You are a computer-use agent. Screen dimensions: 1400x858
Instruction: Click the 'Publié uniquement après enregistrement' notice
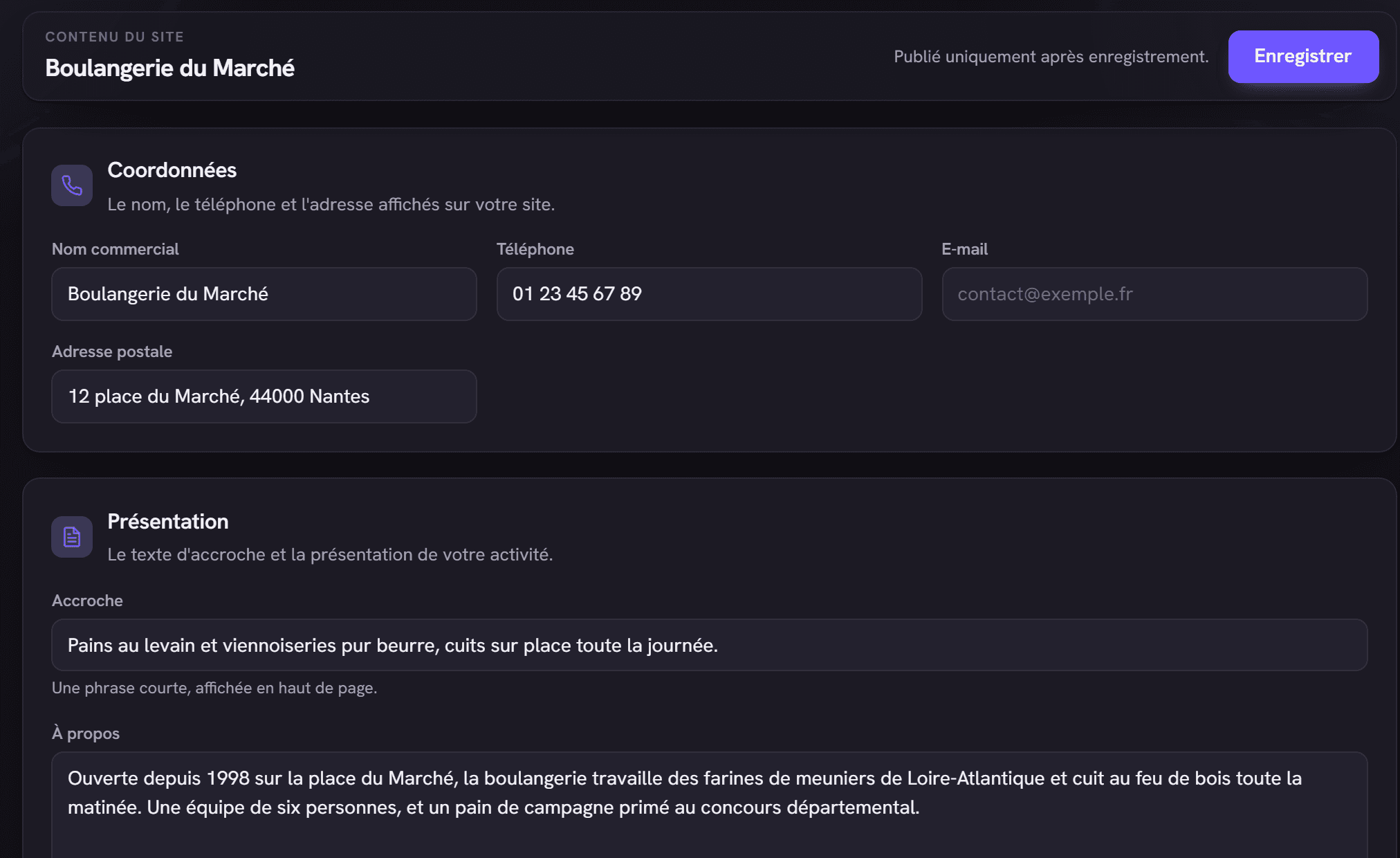[x=1051, y=57]
